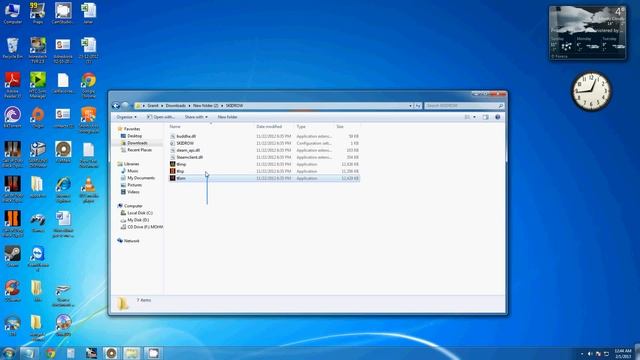Open HTC Sync Manager shortcut
The height and width of the screenshot is (360, 640).
tap(38, 84)
